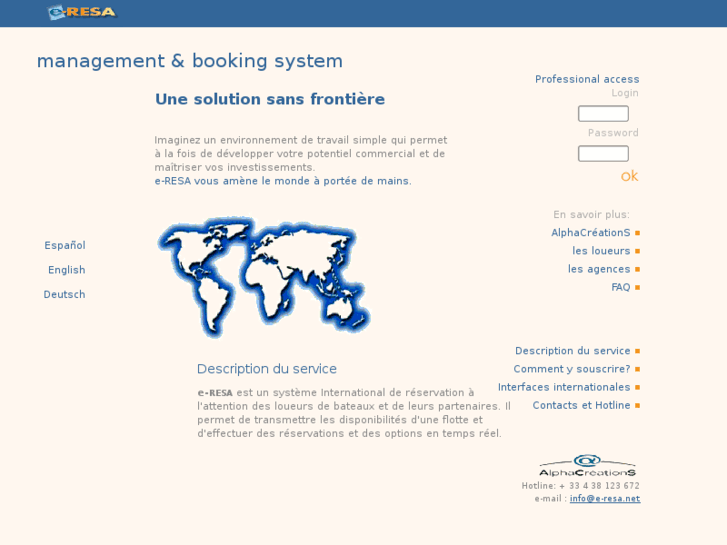Click orange bullet beside Contacts et Hotline
Viewport: 727px width, 545px height.
point(638,405)
